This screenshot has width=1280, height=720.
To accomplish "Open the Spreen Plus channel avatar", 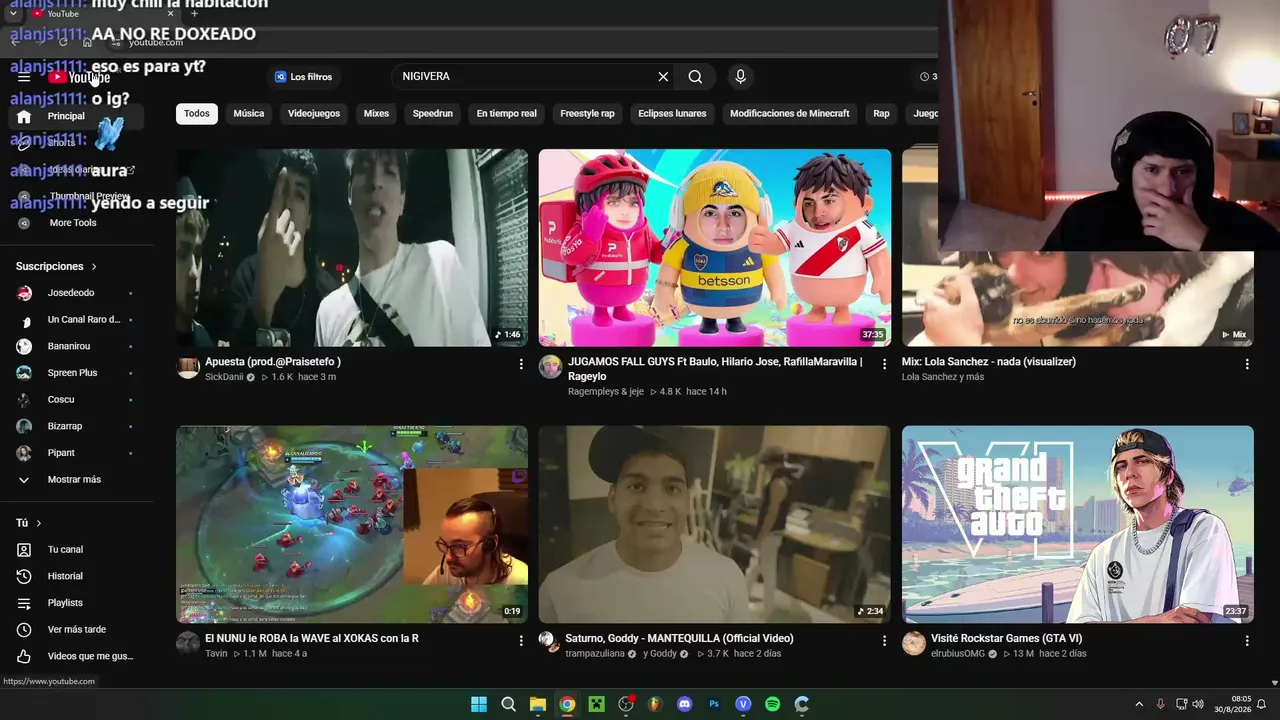I will (24, 373).
